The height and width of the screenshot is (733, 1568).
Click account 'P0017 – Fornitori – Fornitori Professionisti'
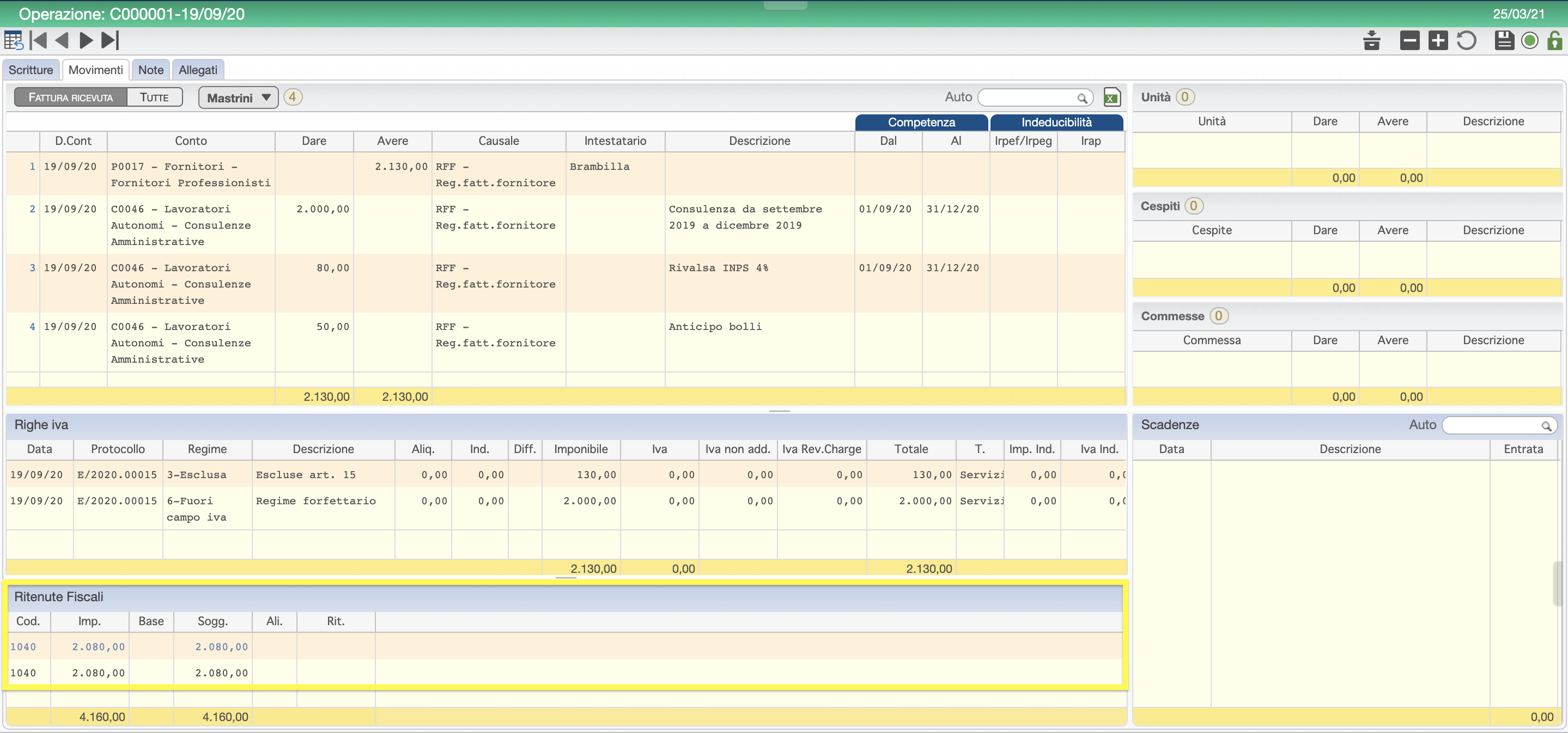[x=191, y=175]
